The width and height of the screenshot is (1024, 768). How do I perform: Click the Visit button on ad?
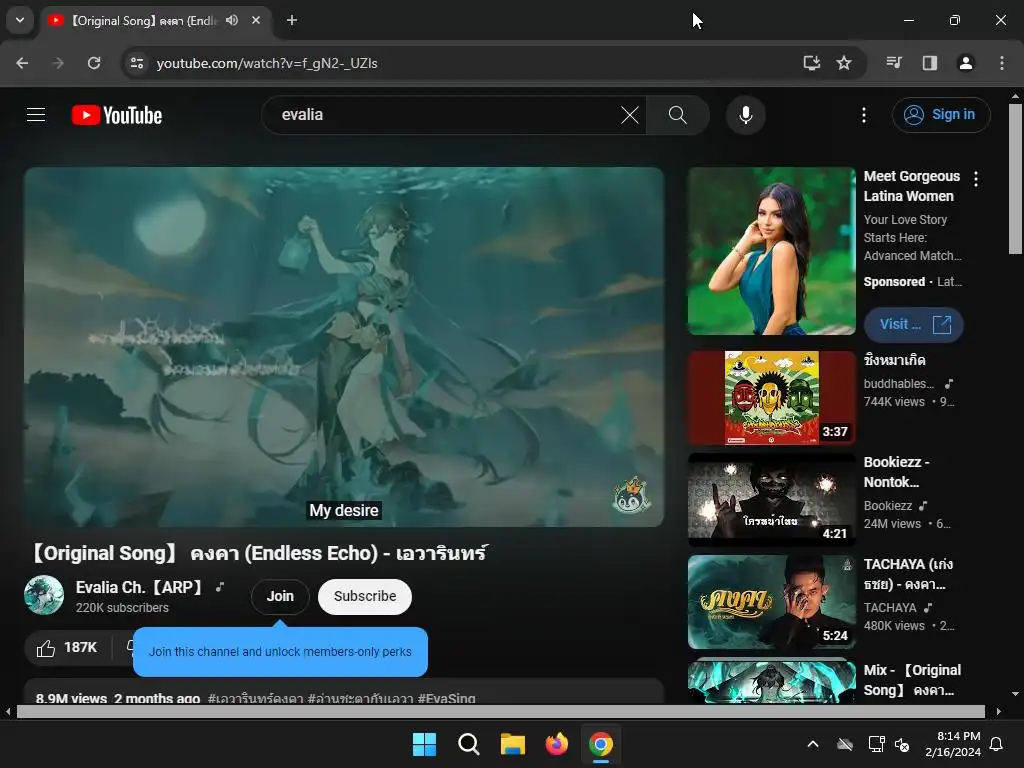913,325
